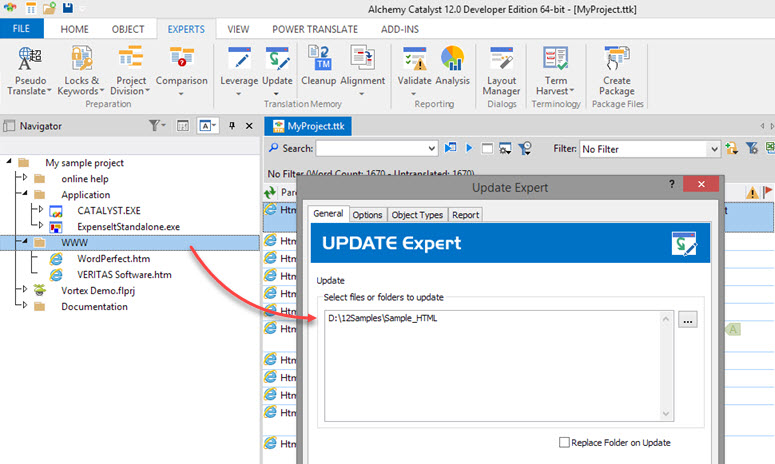Click the clear filter funnel icon
Image resolution: width=775 pixels, height=464 pixels.
click(752, 148)
